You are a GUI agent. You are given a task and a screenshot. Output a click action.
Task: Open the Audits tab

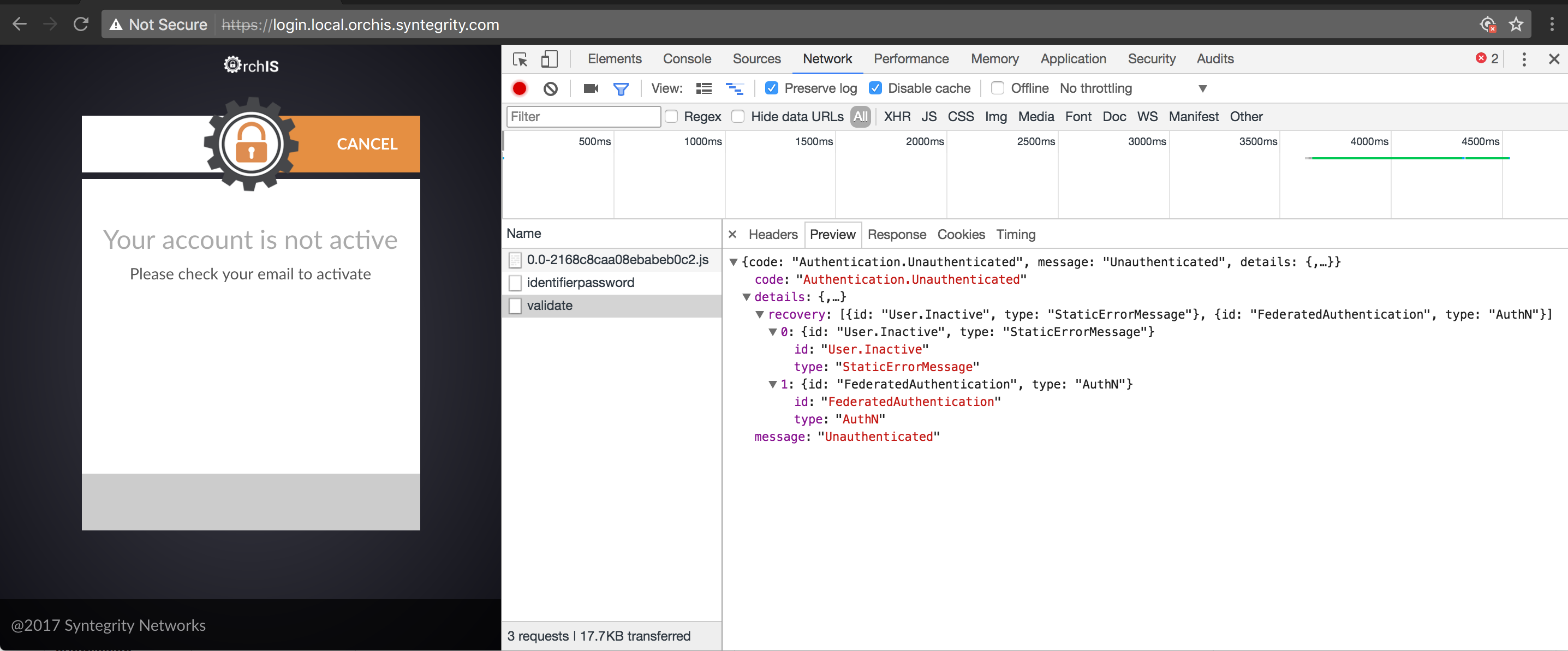point(1215,59)
